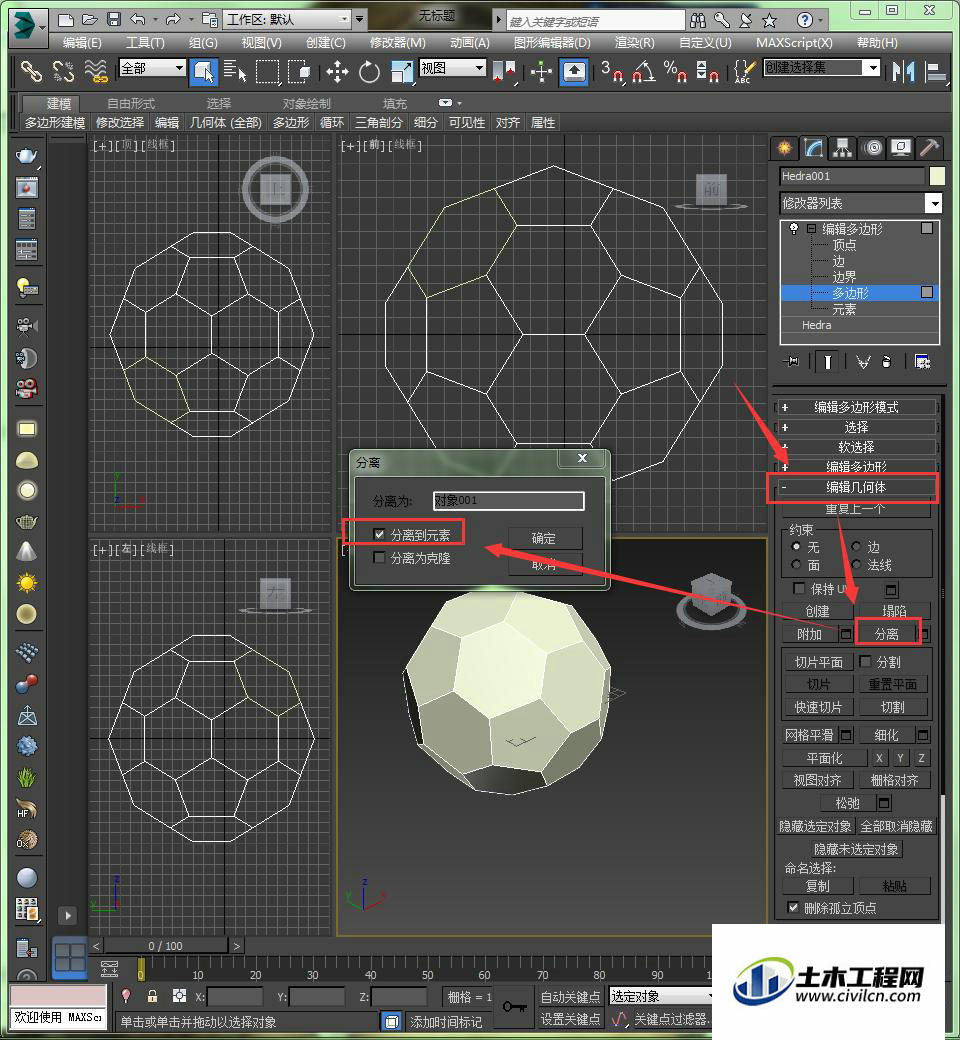Viewport: 960px width, 1040px height.
Task: Toggle the 3D Snaps icon
Action: coord(612,71)
